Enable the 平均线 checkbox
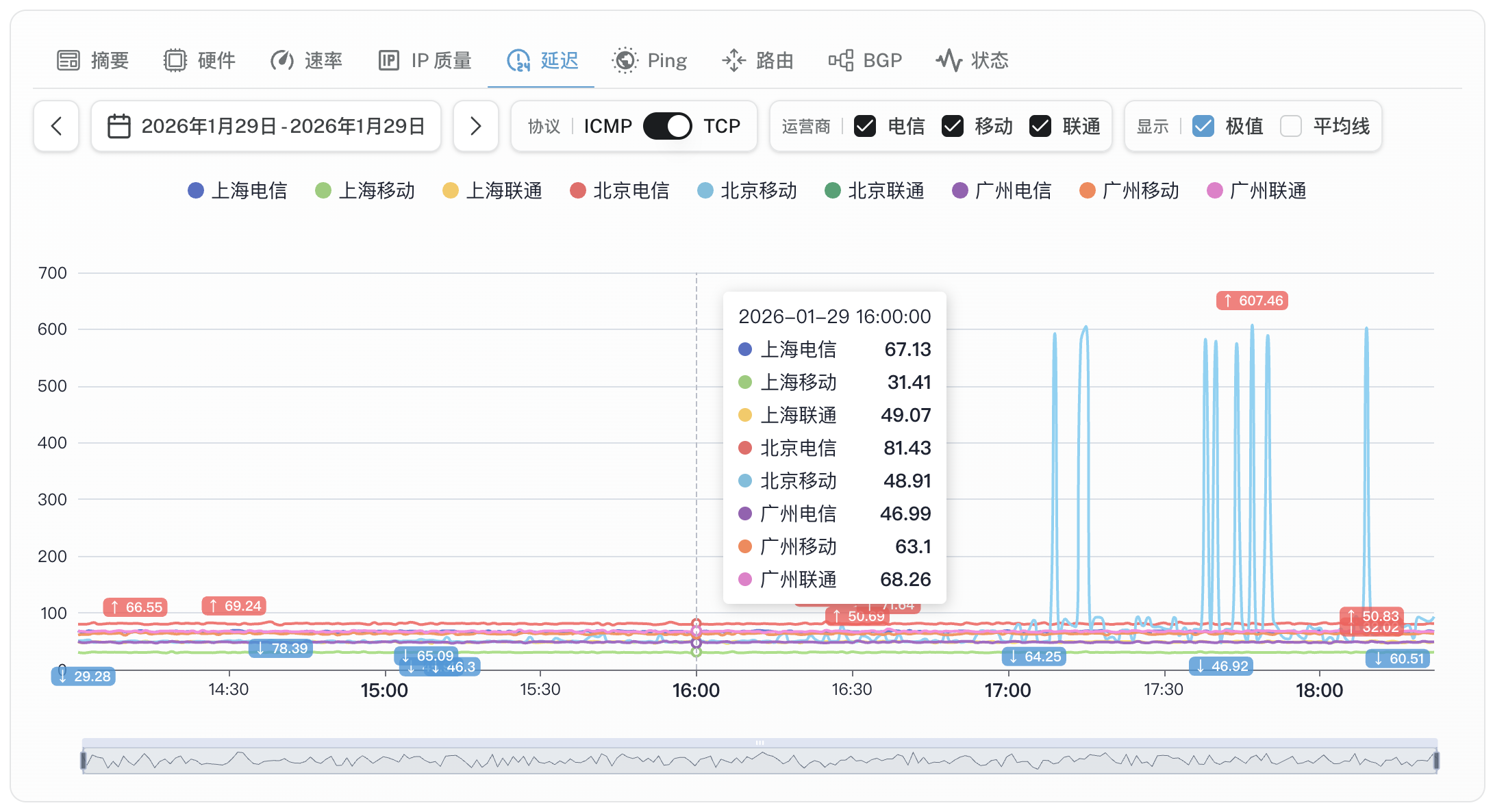The image size is (1493, 812). (1291, 126)
